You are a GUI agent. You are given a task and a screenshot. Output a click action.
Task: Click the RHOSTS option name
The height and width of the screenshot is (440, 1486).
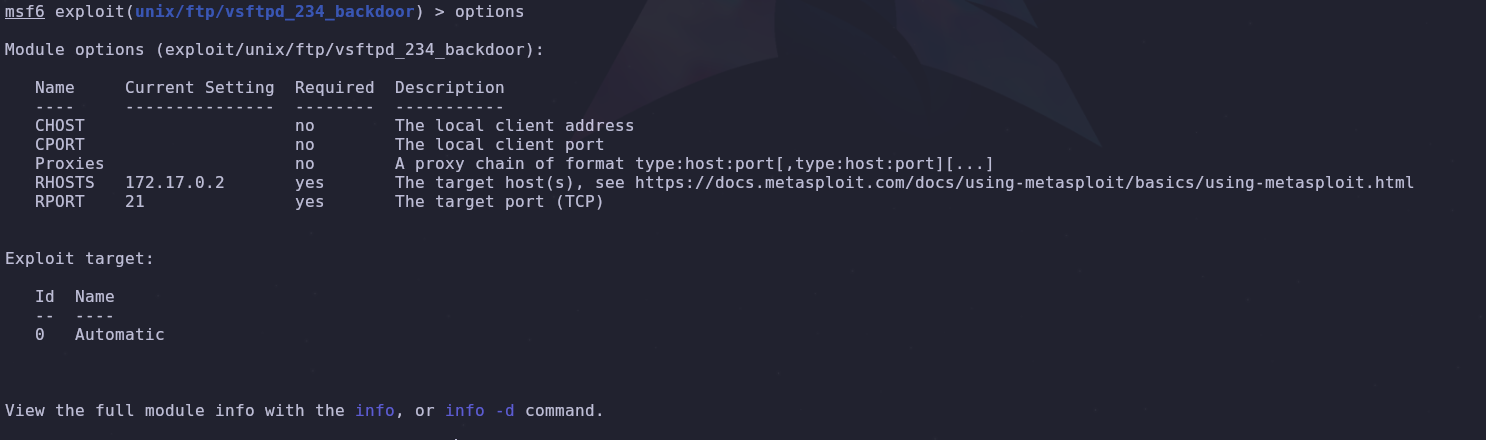[x=65, y=183]
